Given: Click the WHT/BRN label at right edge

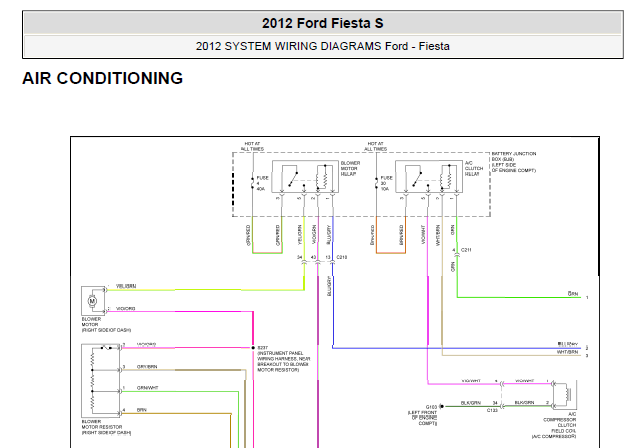Looking at the screenshot, I should [x=567, y=352].
